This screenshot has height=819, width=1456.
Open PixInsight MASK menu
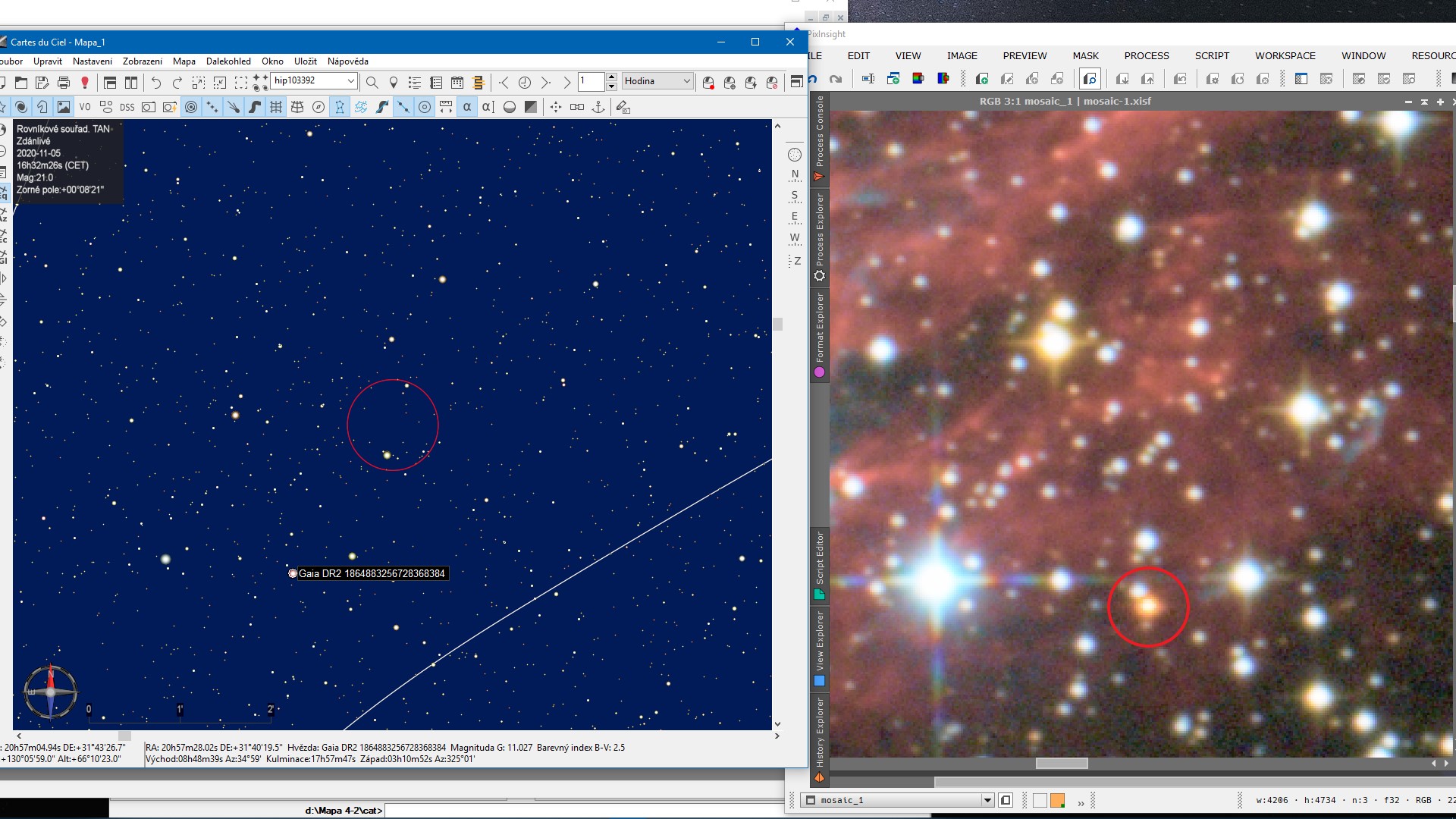[x=1085, y=56]
